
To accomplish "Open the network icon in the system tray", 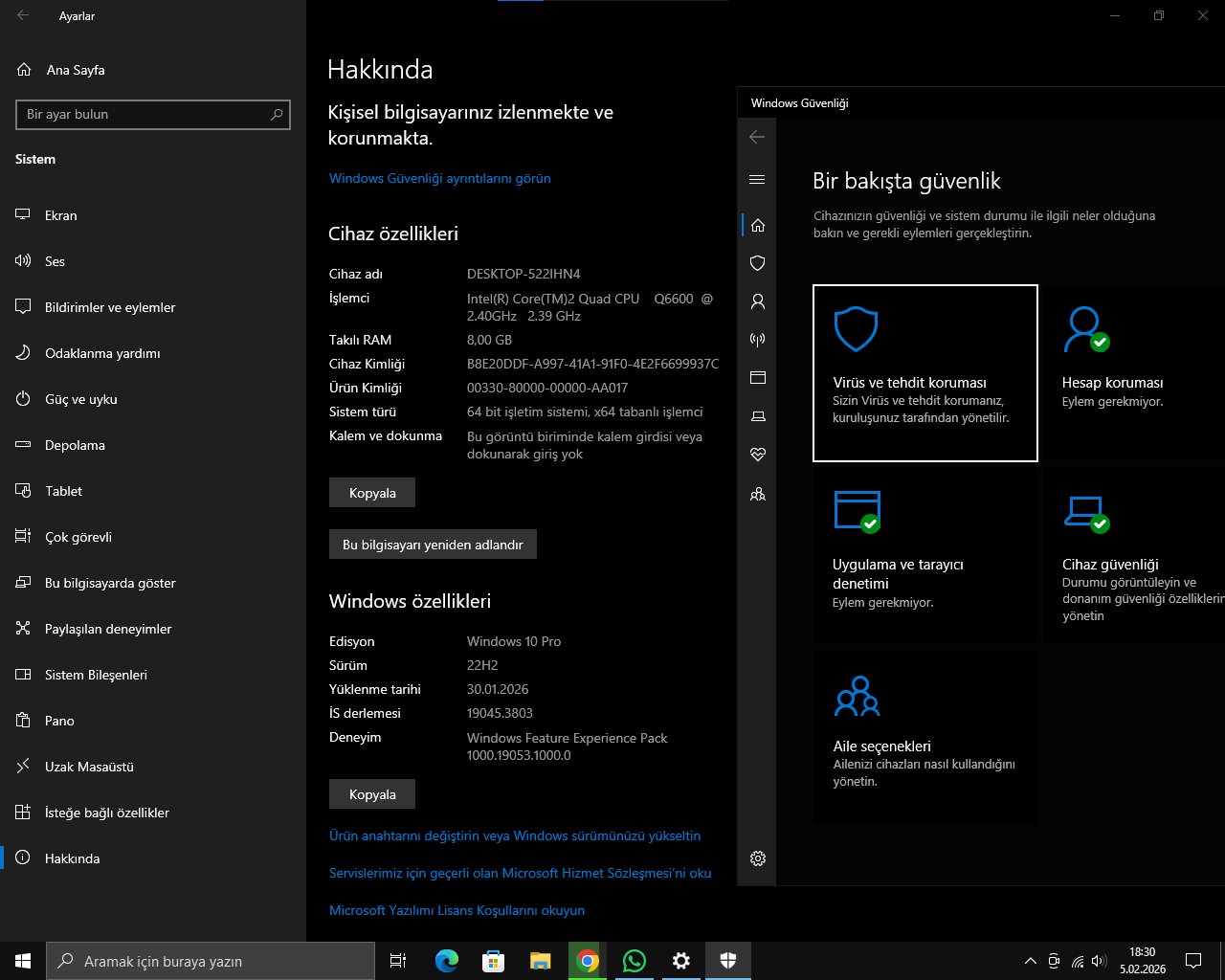I will [x=1077, y=961].
